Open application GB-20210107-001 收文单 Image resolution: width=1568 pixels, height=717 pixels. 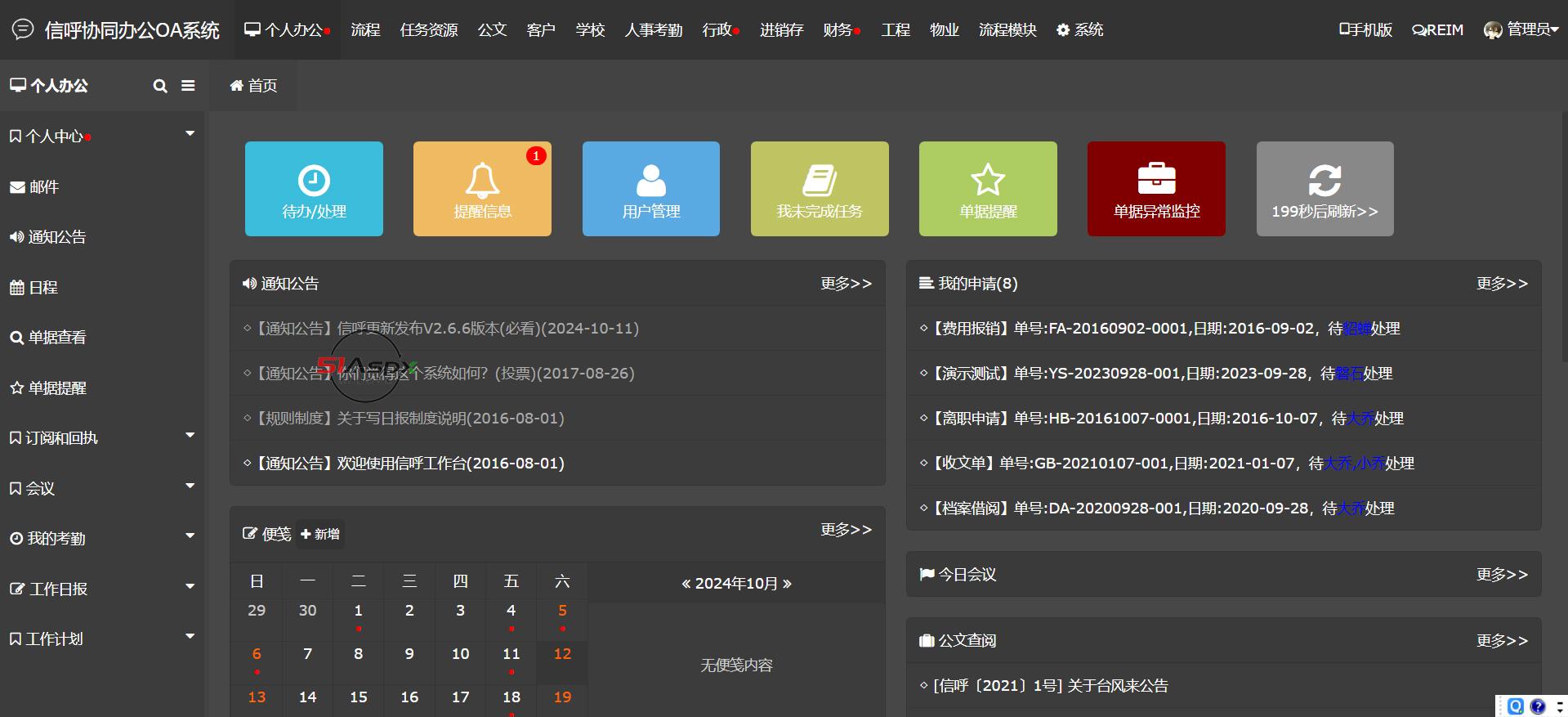[1167, 464]
